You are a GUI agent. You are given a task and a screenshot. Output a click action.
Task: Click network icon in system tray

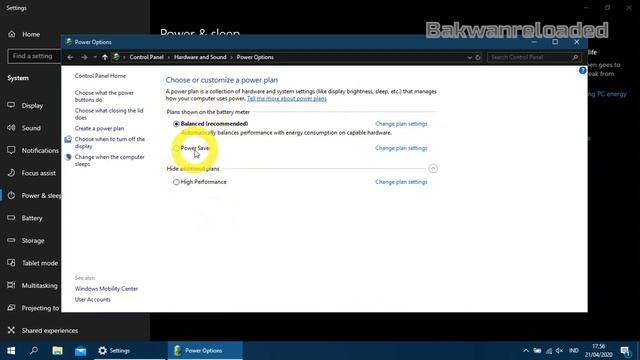[549, 351]
